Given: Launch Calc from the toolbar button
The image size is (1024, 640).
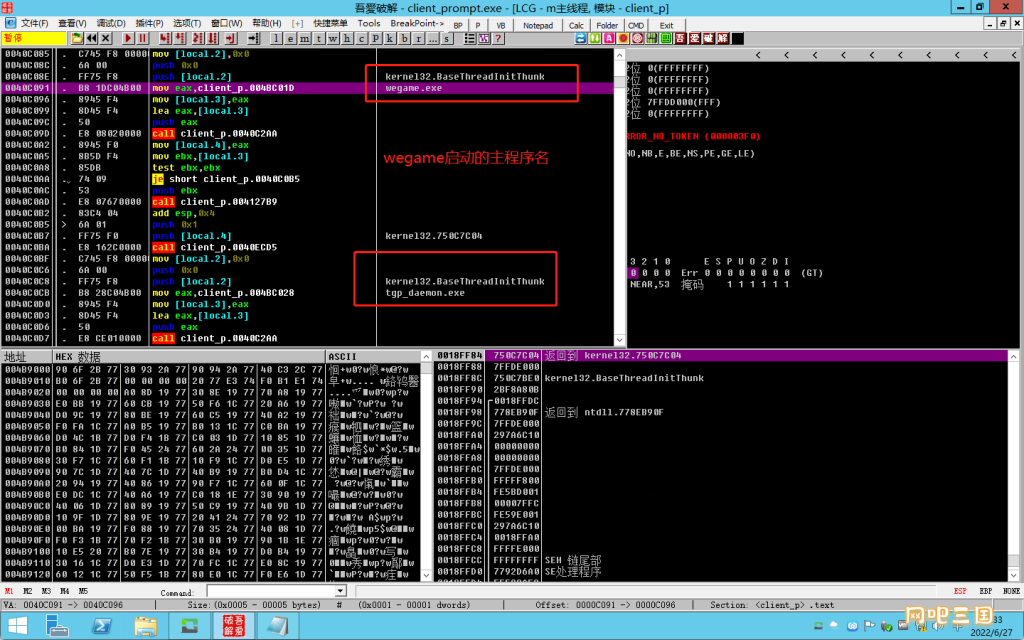Looking at the screenshot, I should click(576, 25).
